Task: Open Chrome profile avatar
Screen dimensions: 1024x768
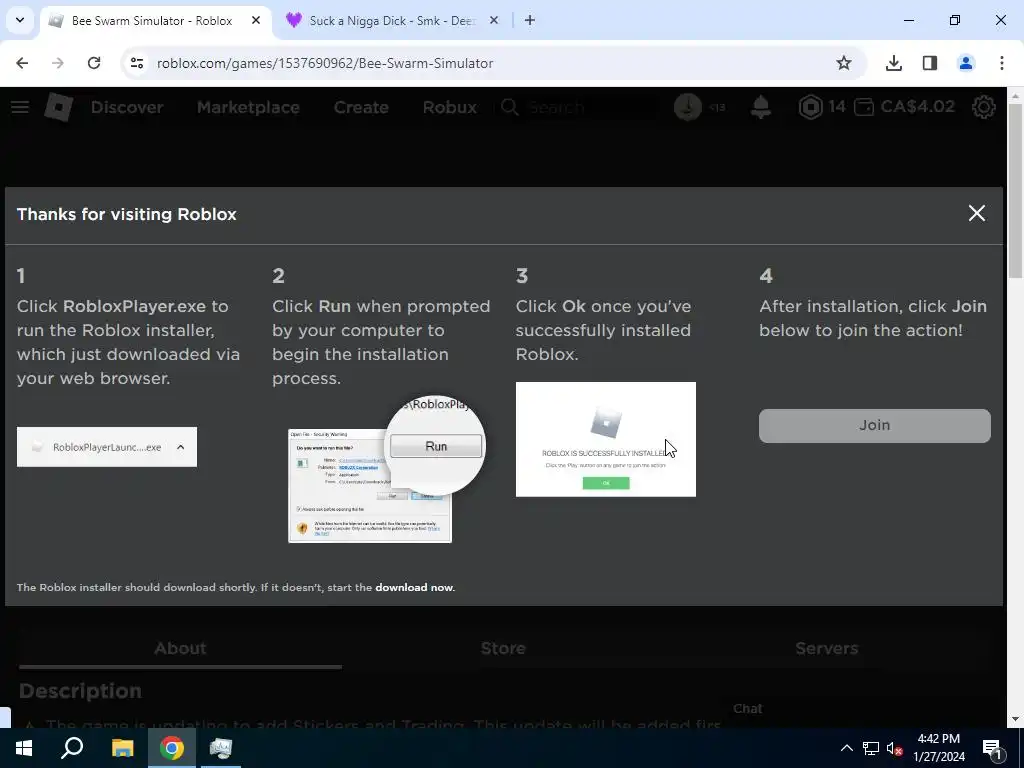Action: tap(966, 63)
